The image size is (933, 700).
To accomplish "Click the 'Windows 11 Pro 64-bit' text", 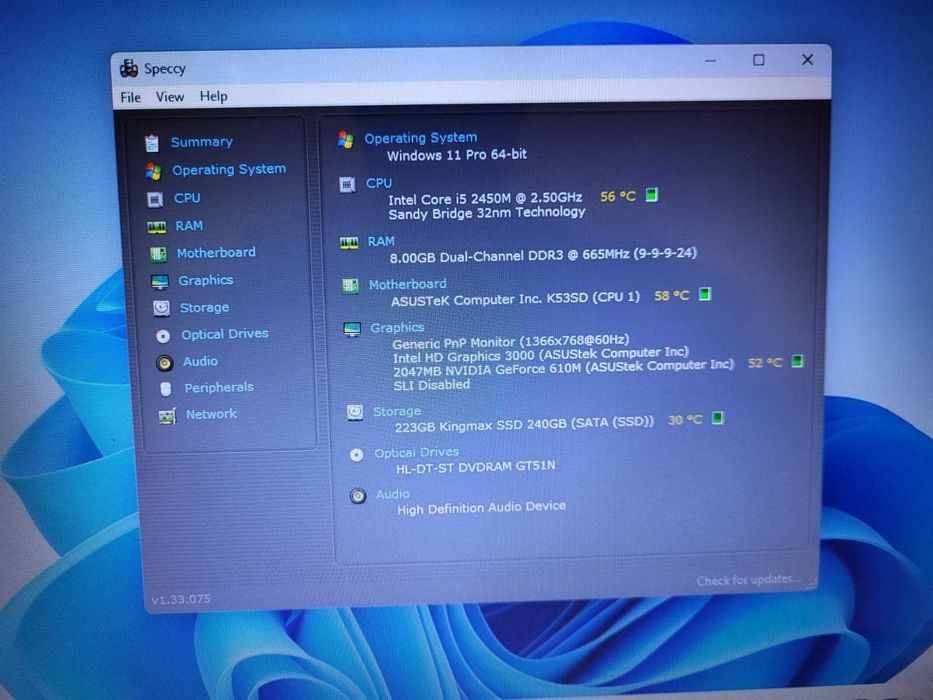I will point(457,155).
